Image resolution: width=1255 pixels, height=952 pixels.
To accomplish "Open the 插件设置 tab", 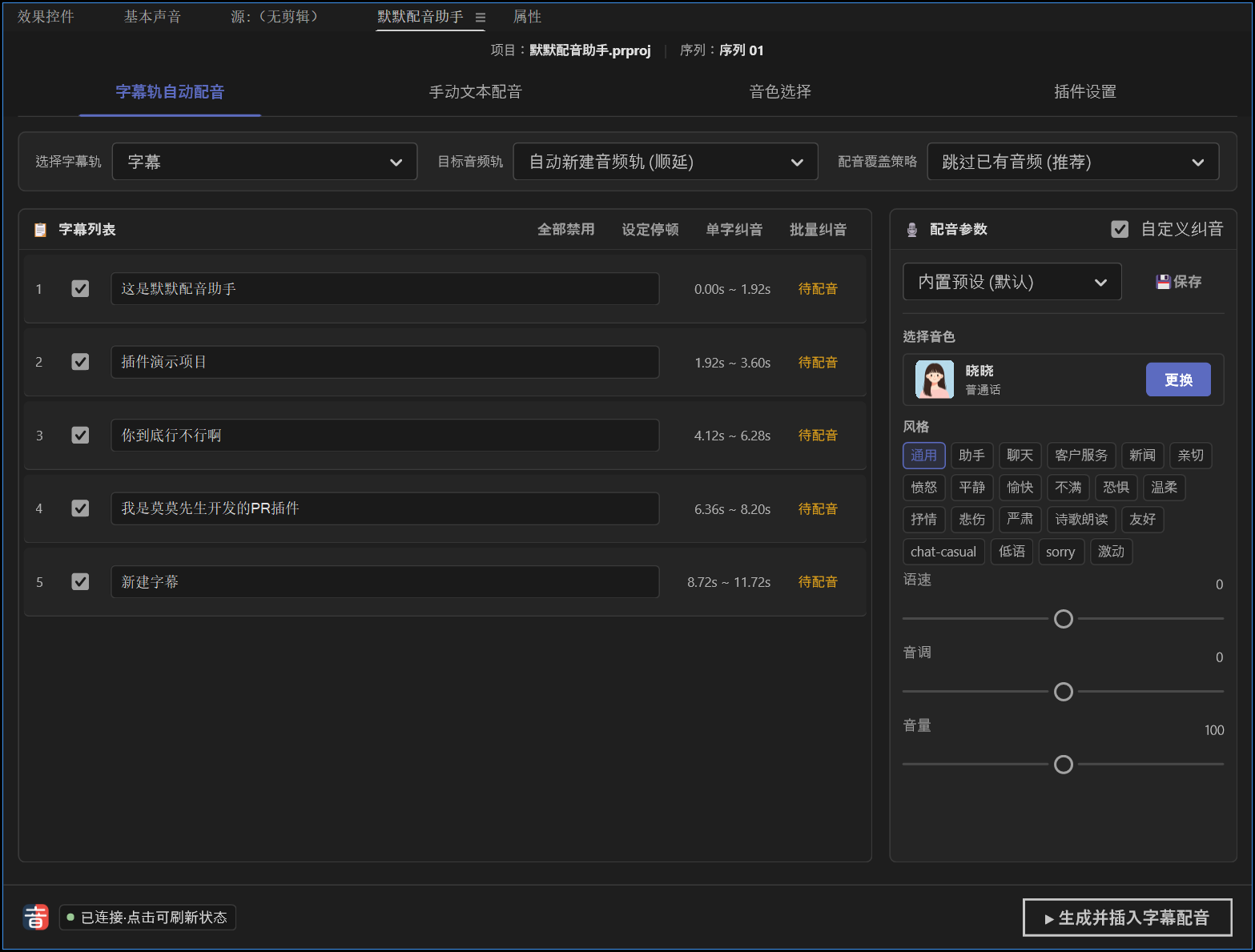I will [1085, 92].
